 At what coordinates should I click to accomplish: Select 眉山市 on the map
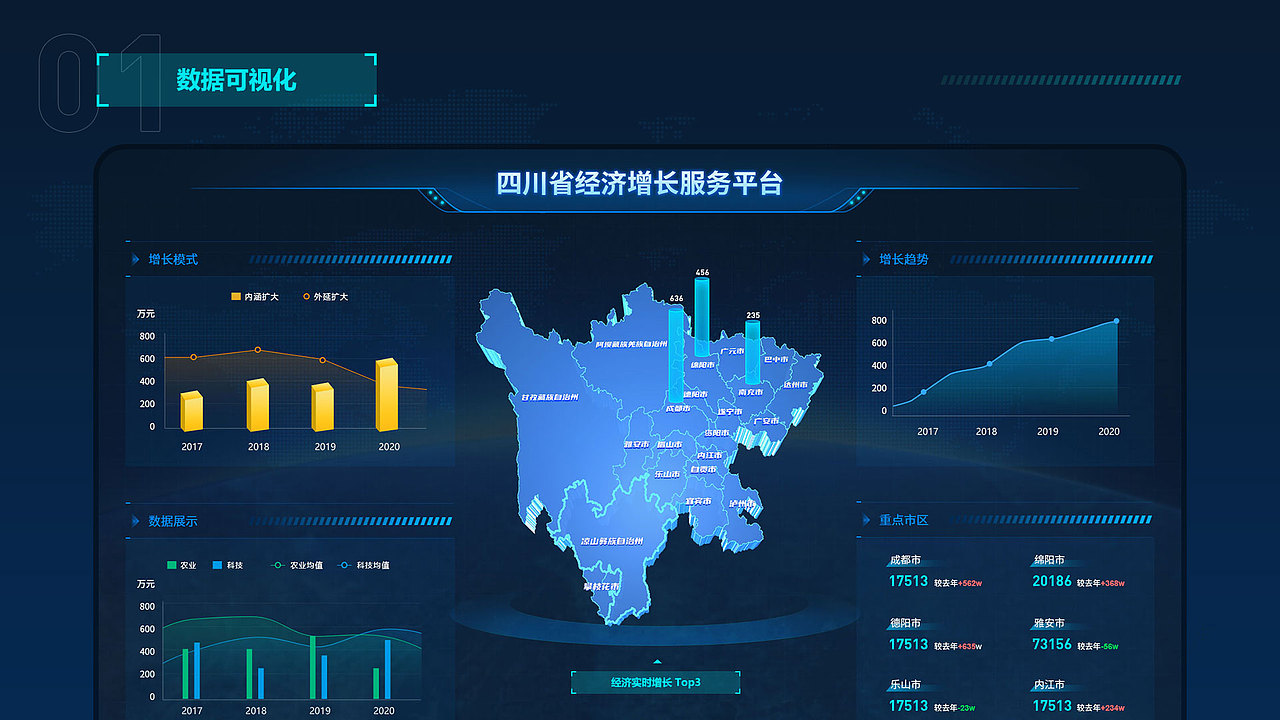[x=670, y=444]
